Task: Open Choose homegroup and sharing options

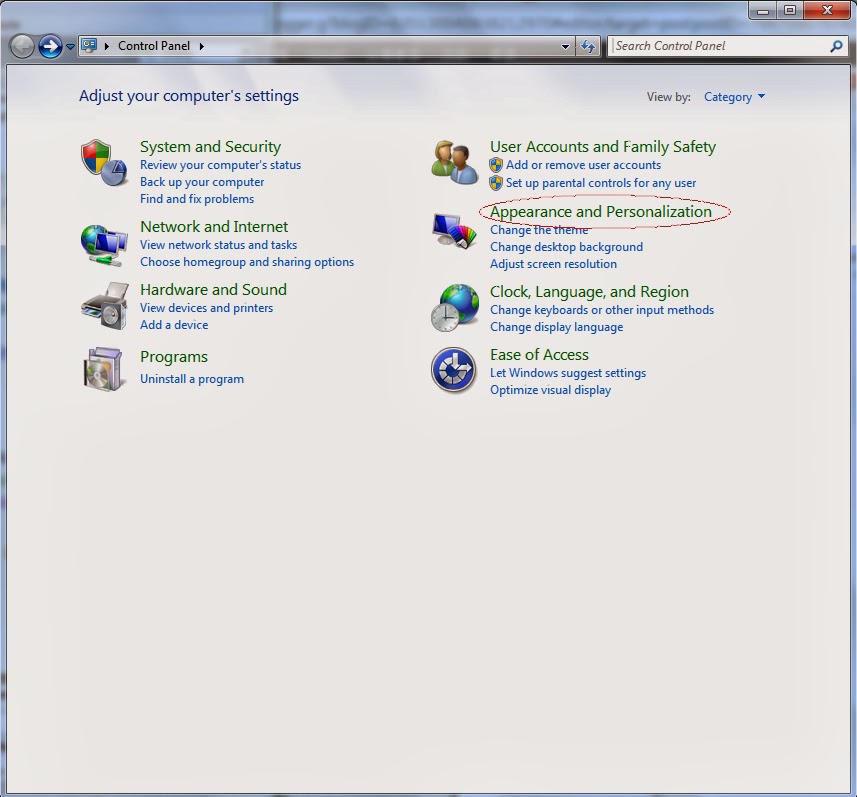Action: [x=247, y=262]
